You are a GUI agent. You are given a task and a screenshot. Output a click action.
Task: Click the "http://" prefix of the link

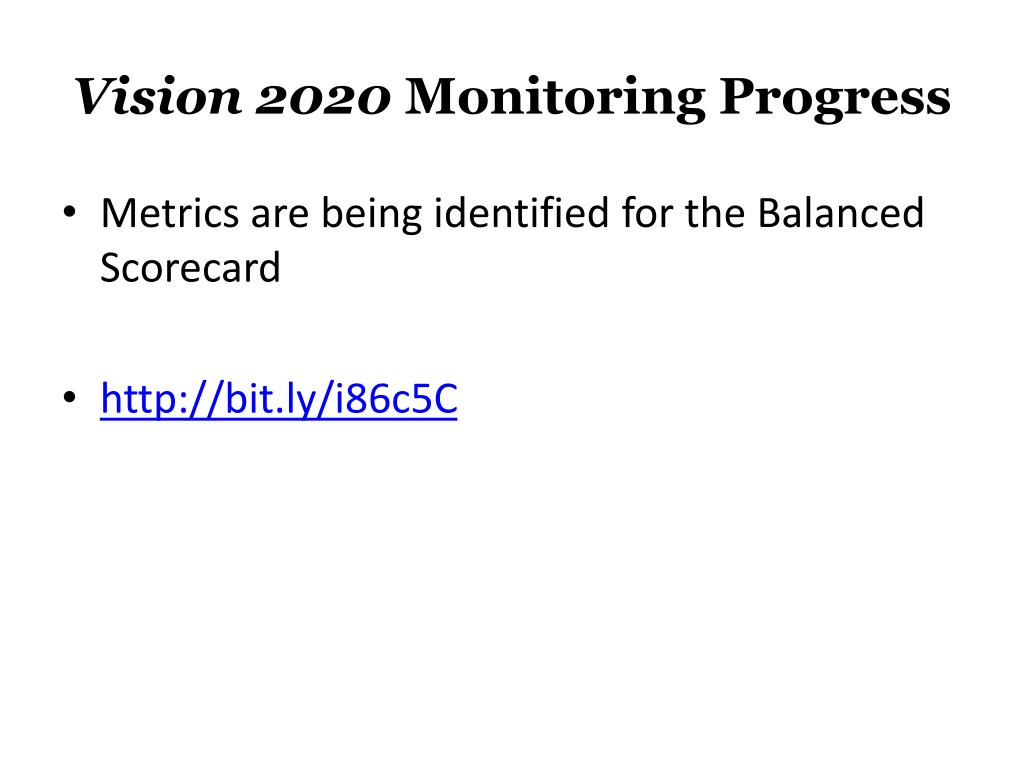[x=162, y=398]
